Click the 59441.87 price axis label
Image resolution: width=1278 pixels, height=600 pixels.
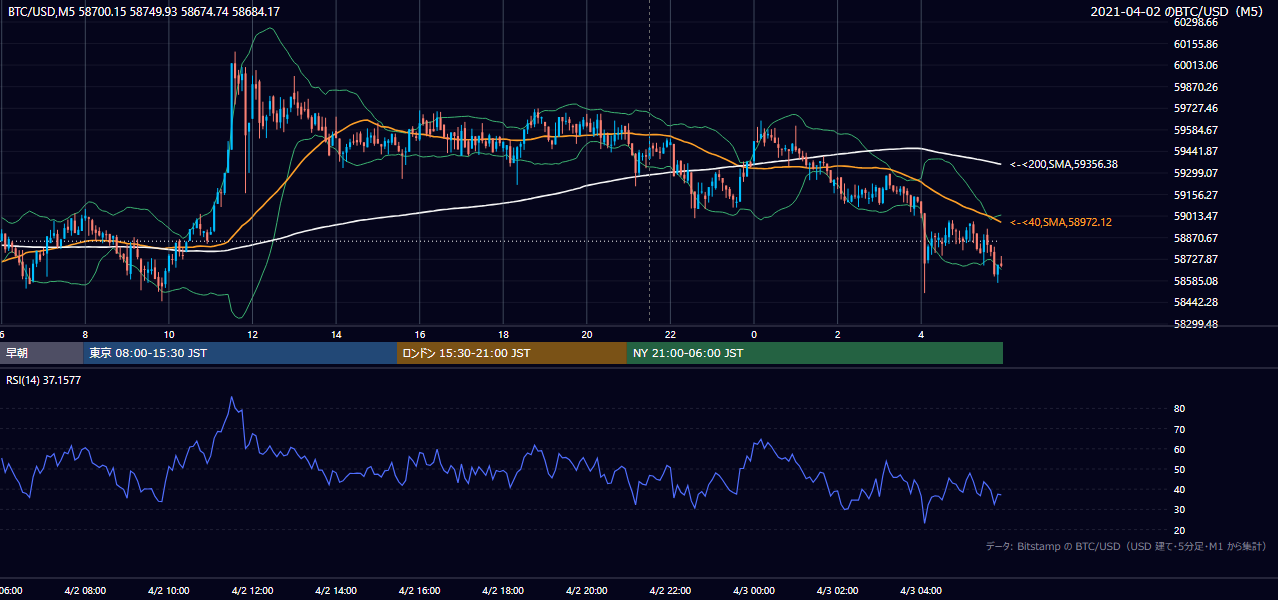(x=1195, y=151)
